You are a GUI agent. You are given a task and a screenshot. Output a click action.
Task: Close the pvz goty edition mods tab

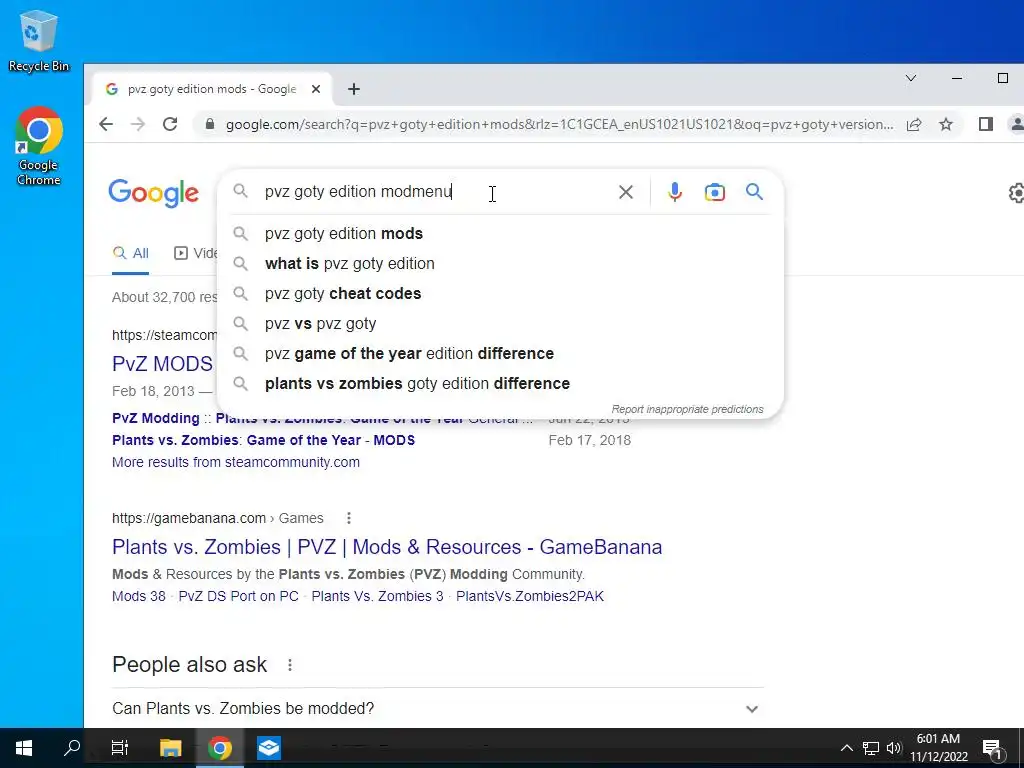coord(316,89)
